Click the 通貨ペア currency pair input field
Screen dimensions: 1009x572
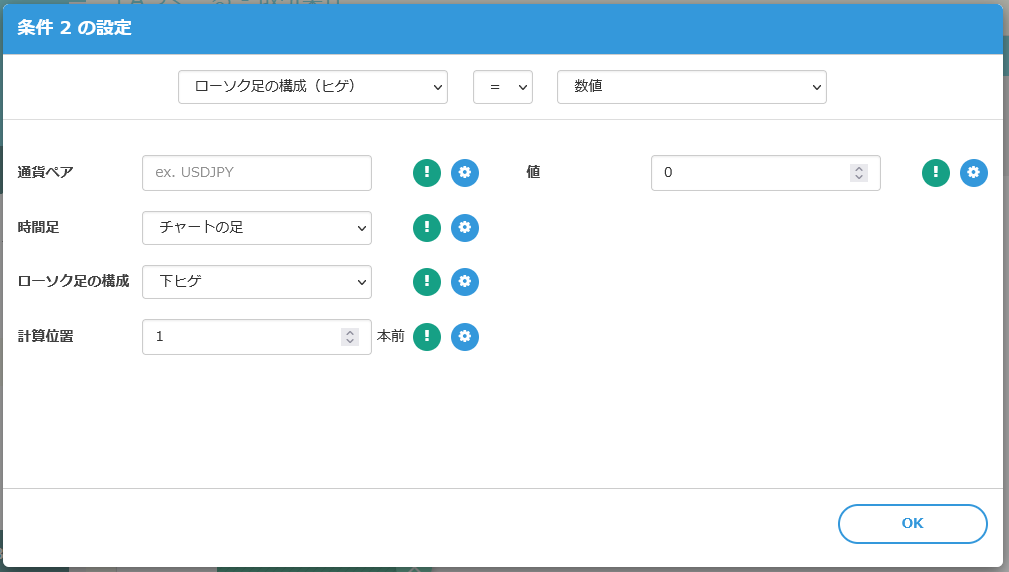257,173
